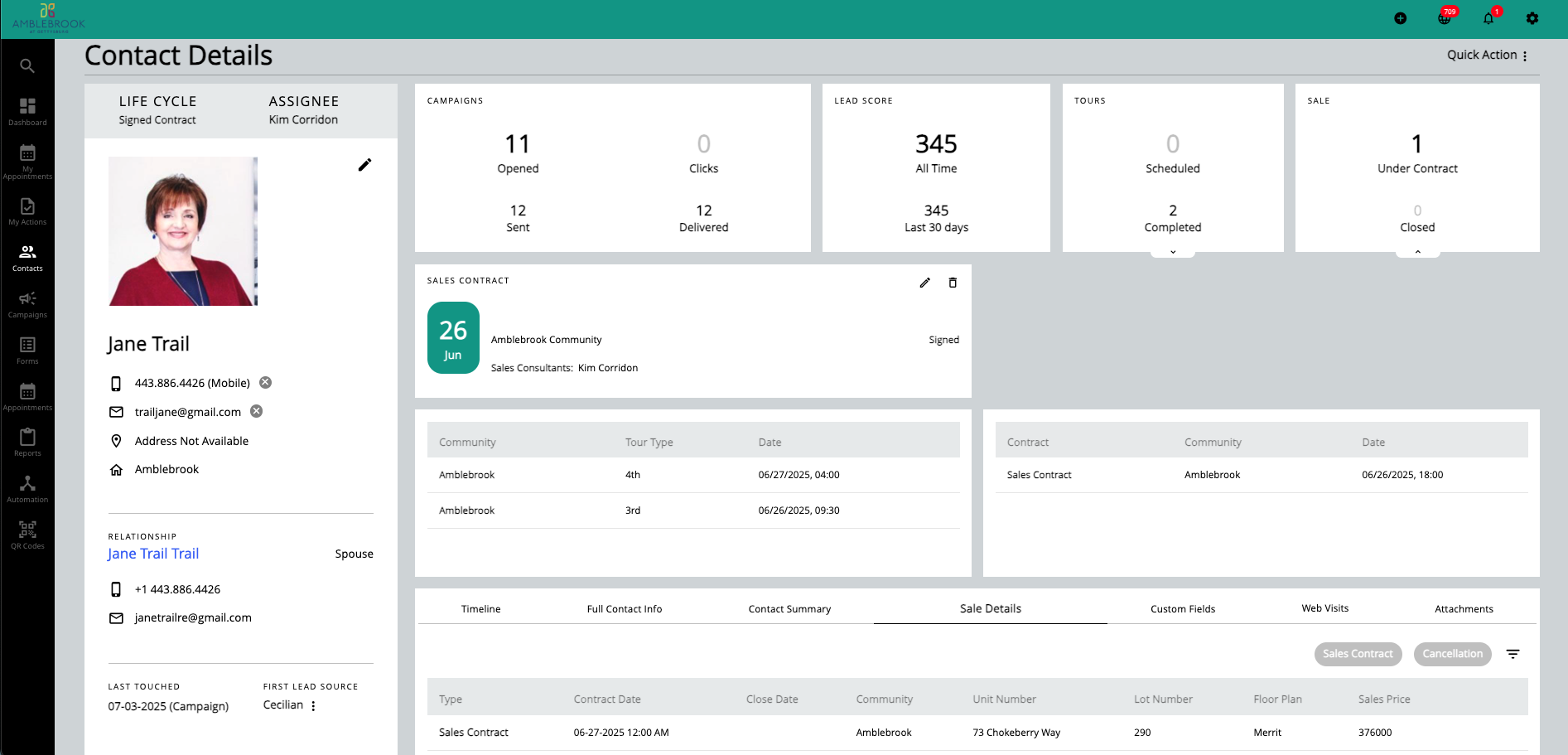This screenshot has height=755, width=1568.
Task: Remove email trailjane@gmail.com
Action: pos(257,411)
